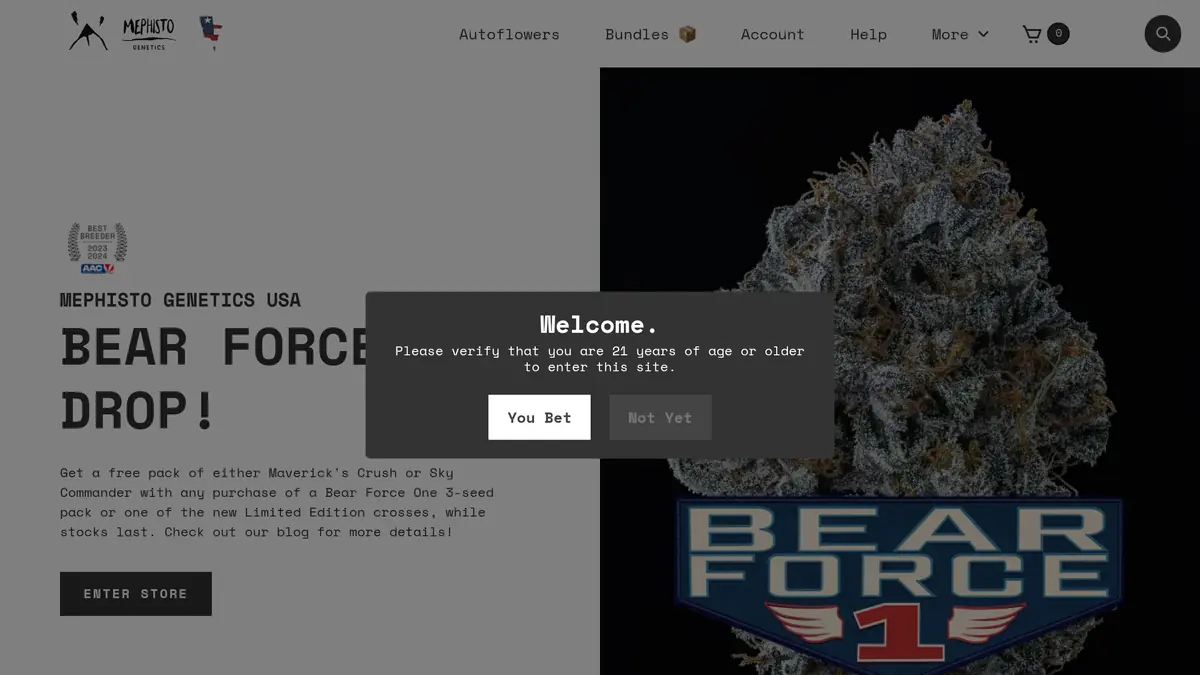Open the Help menu link
This screenshot has width=1200, height=675.
868,34
